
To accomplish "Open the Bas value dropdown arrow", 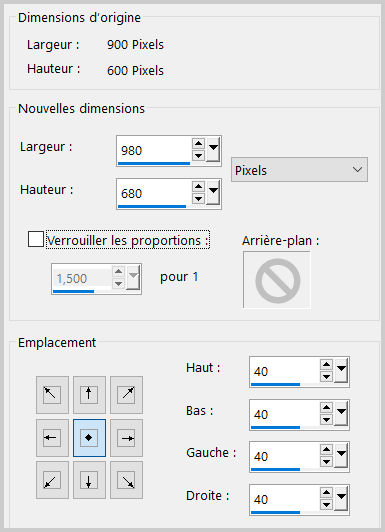I will (x=341, y=413).
